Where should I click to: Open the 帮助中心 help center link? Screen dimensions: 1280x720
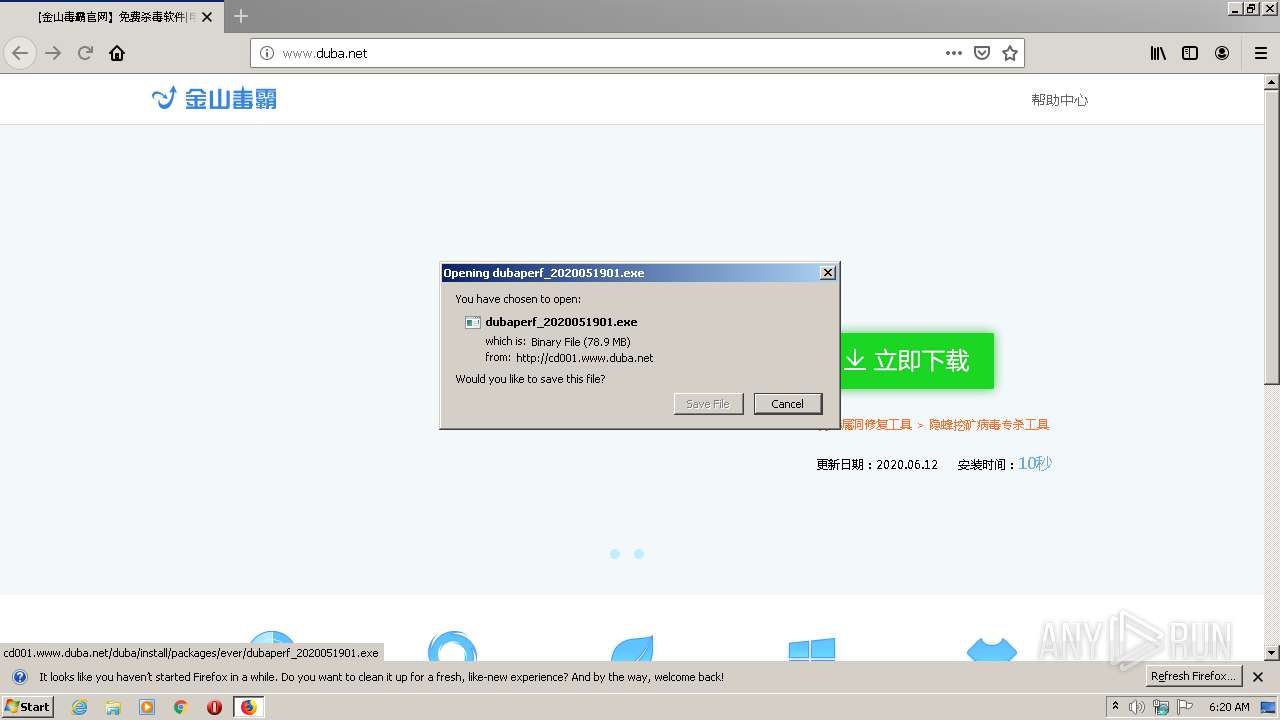coord(1059,100)
